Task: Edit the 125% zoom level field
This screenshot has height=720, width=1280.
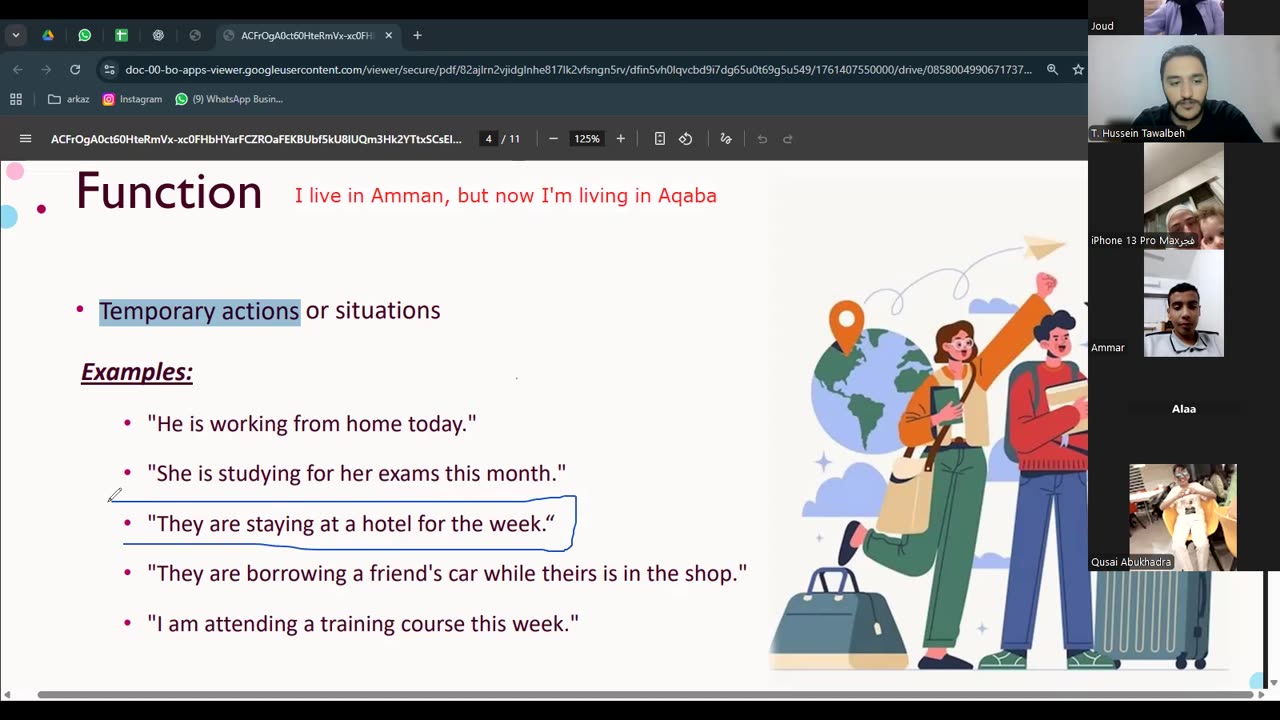Action: (587, 139)
